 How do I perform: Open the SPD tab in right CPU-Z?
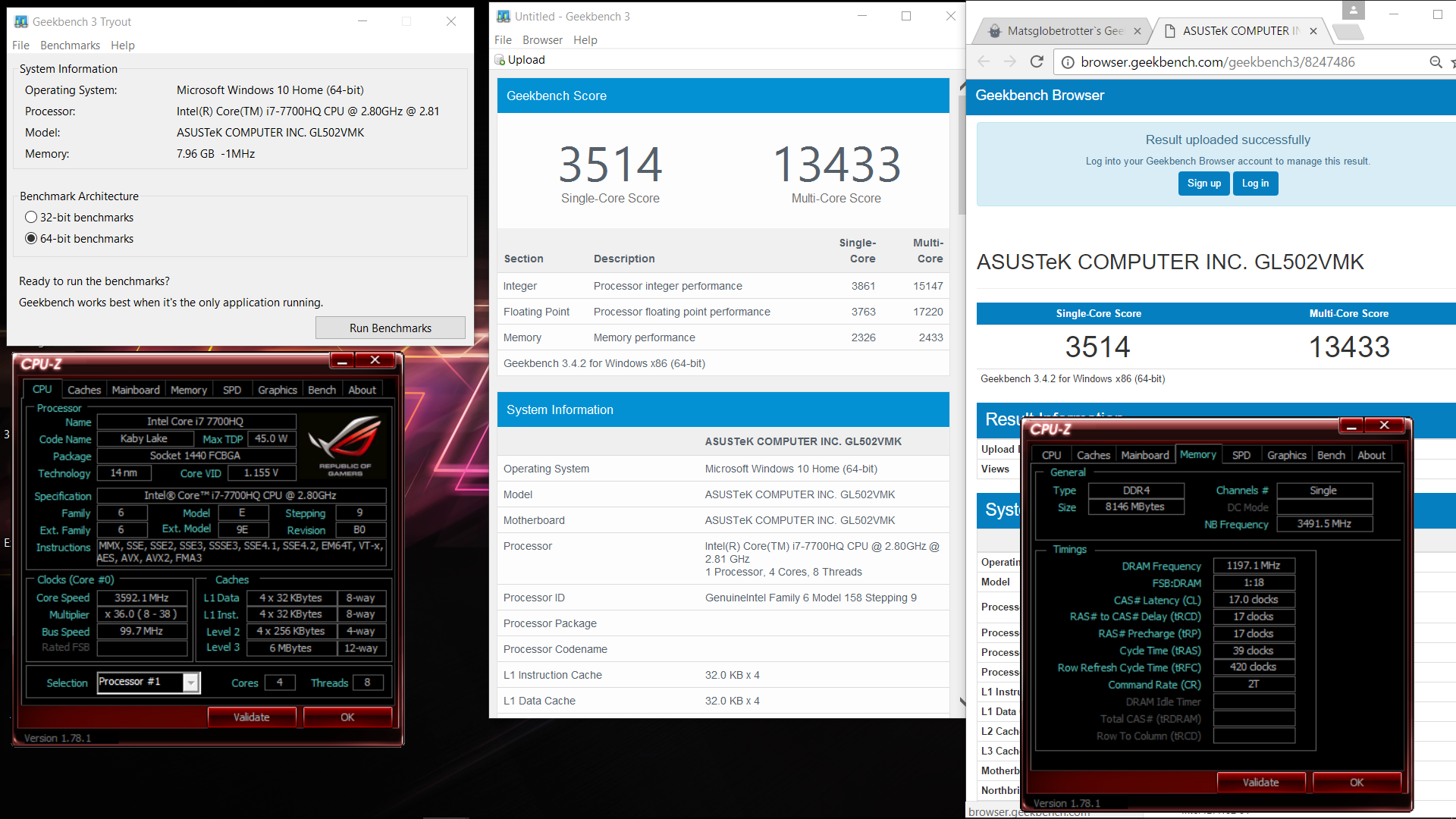(1241, 455)
